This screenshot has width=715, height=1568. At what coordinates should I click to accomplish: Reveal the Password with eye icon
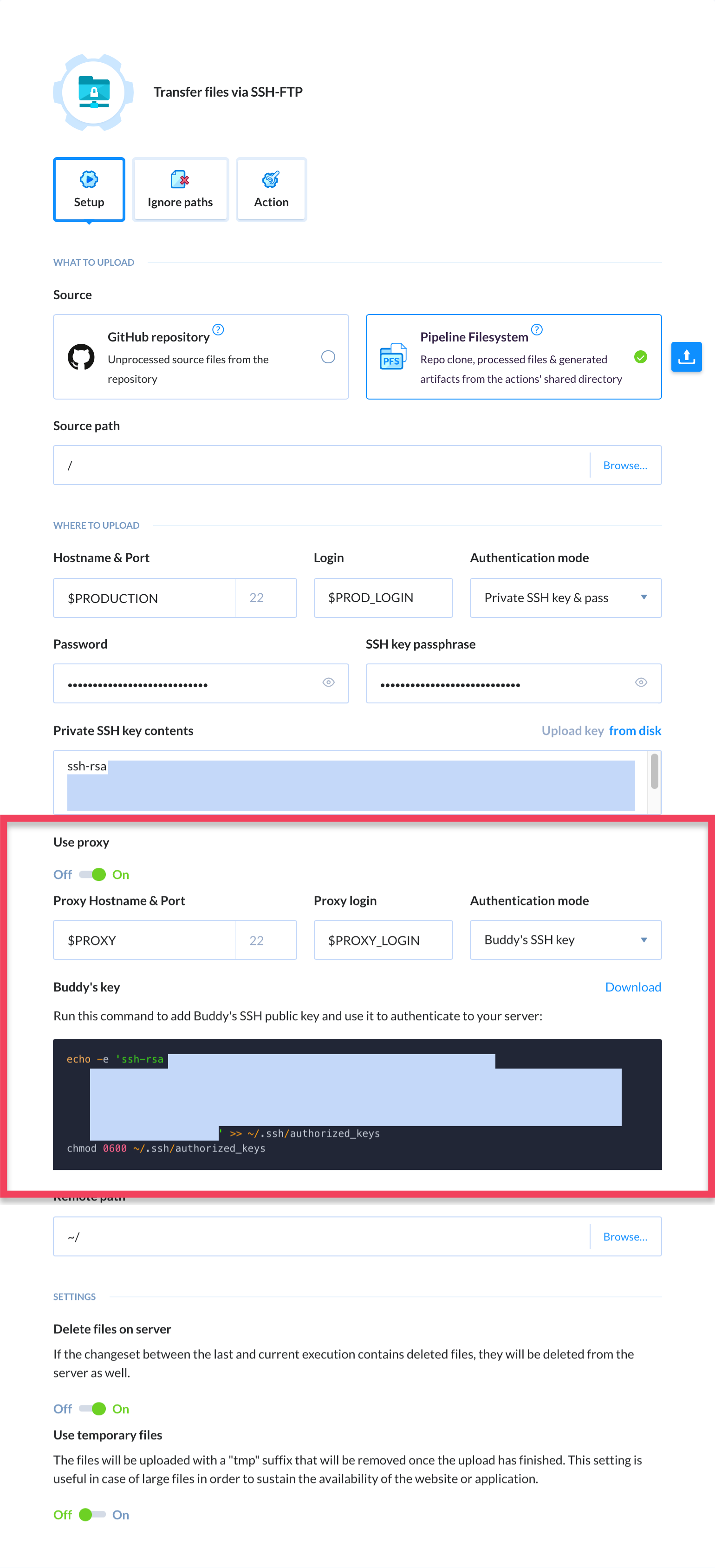(329, 682)
